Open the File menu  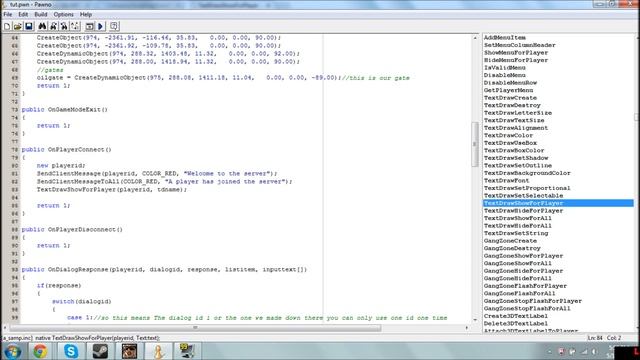coord(7,14)
